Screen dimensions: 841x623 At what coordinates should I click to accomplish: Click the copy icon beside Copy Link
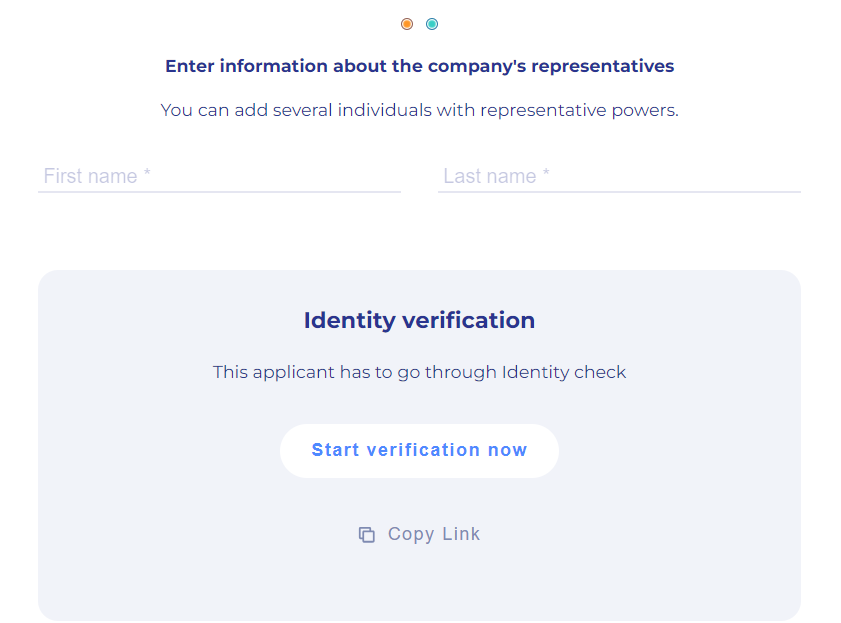coord(367,535)
